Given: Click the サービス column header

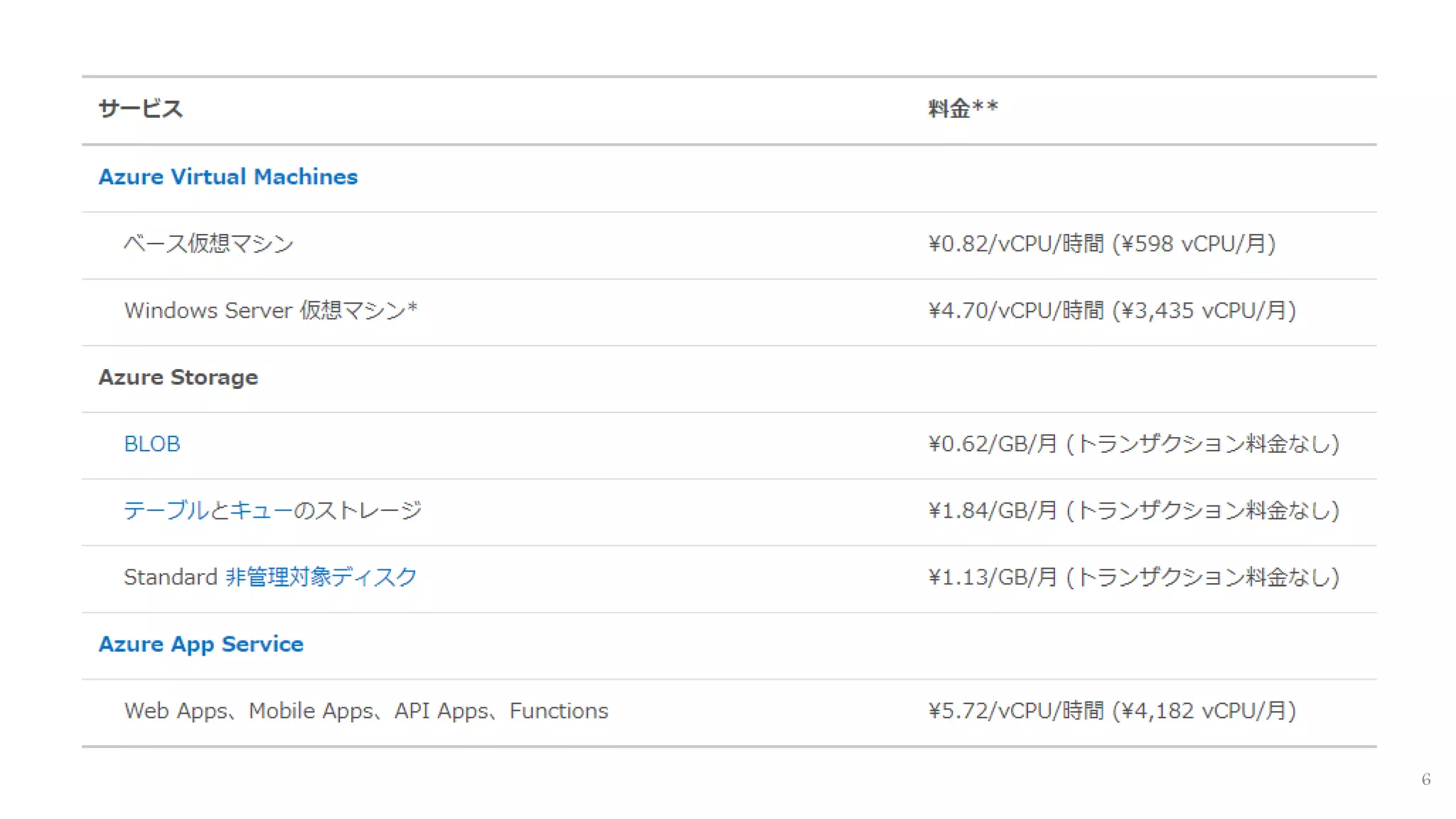Looking at the screenshot, I should point(140,109).
